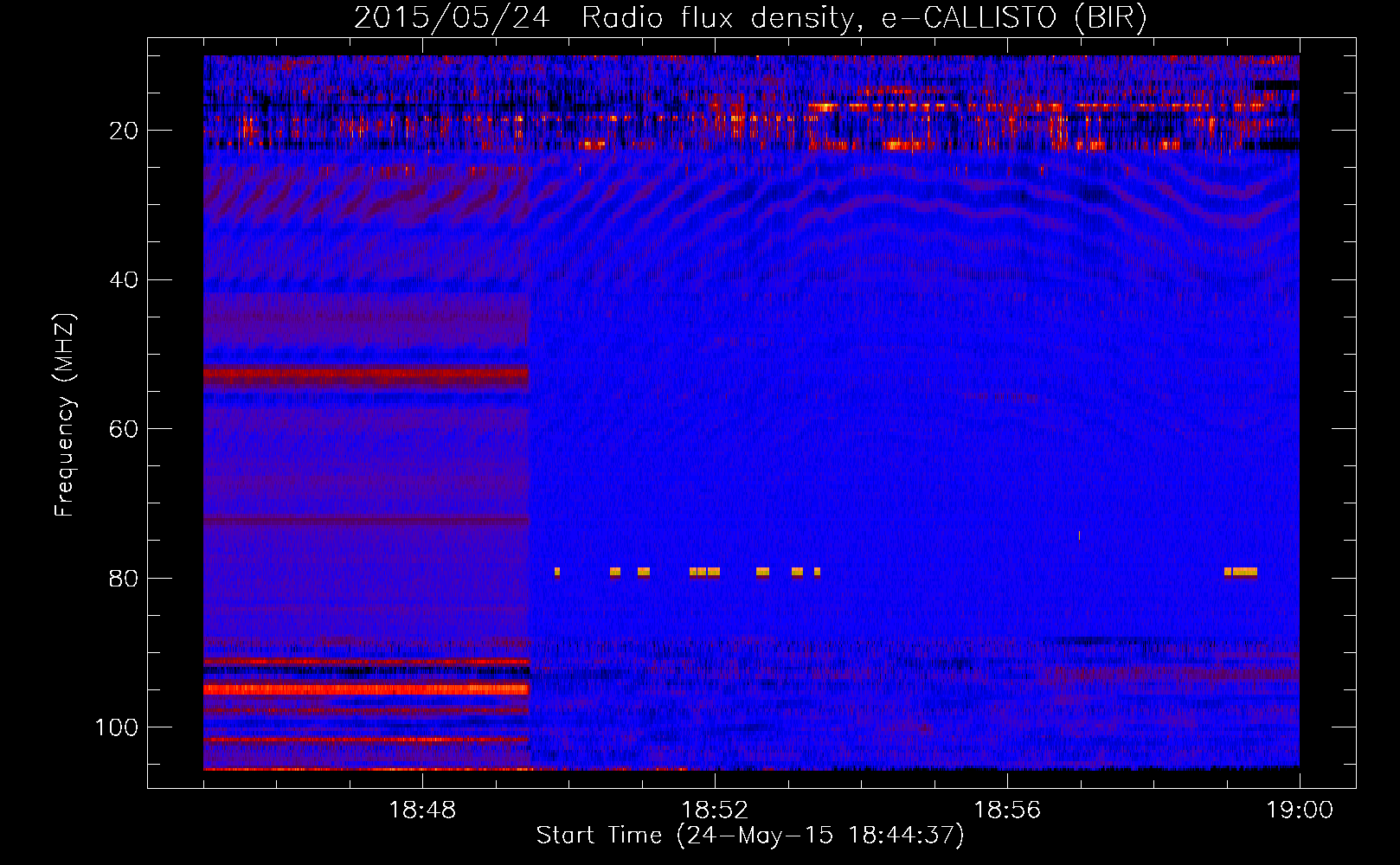Click the 19:00 time tick label
The height and width of the screenshot is (865, 1400).
(x=1300, y=811)
